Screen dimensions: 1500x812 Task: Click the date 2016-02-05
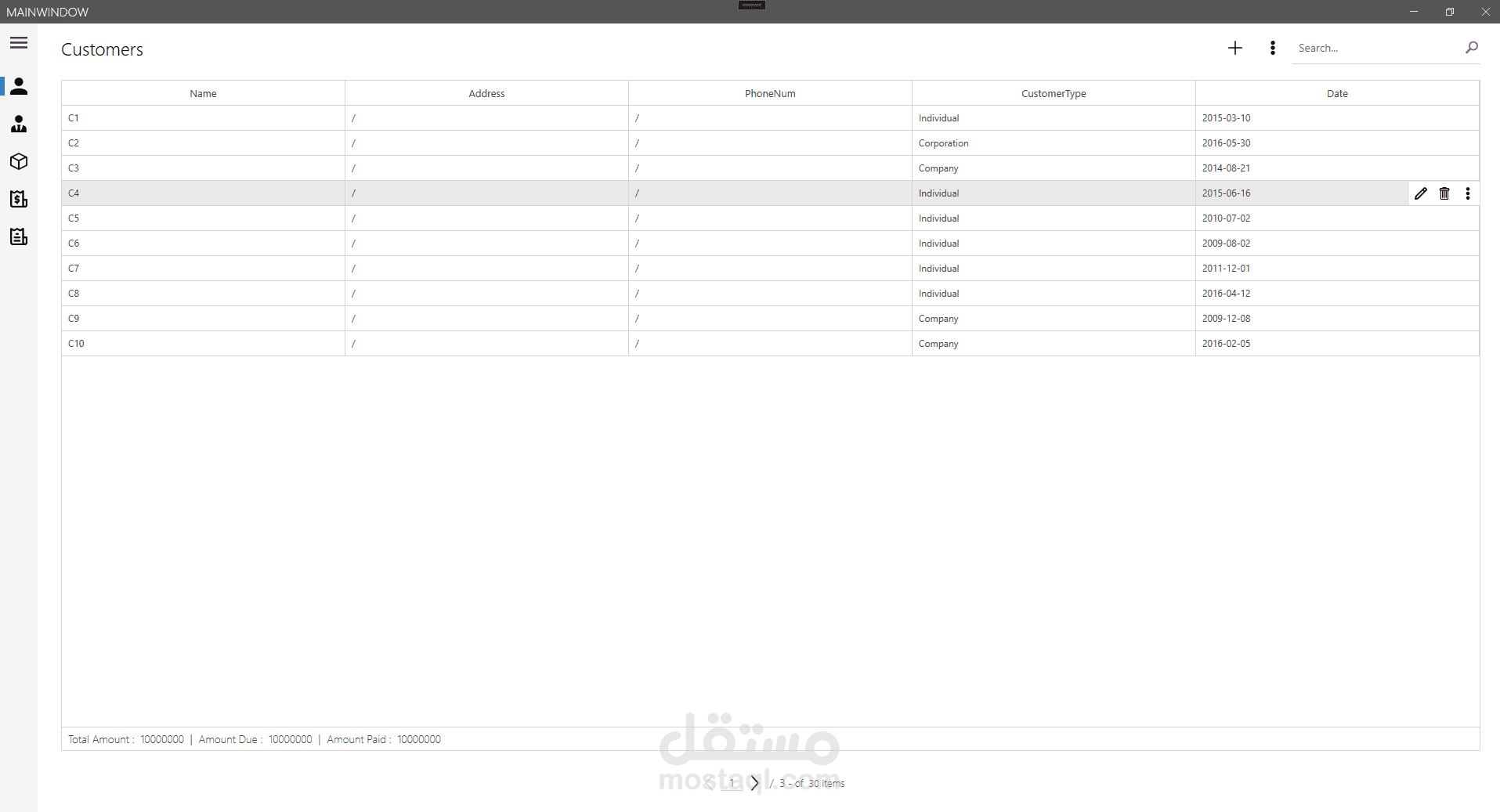click(1227, 344)
